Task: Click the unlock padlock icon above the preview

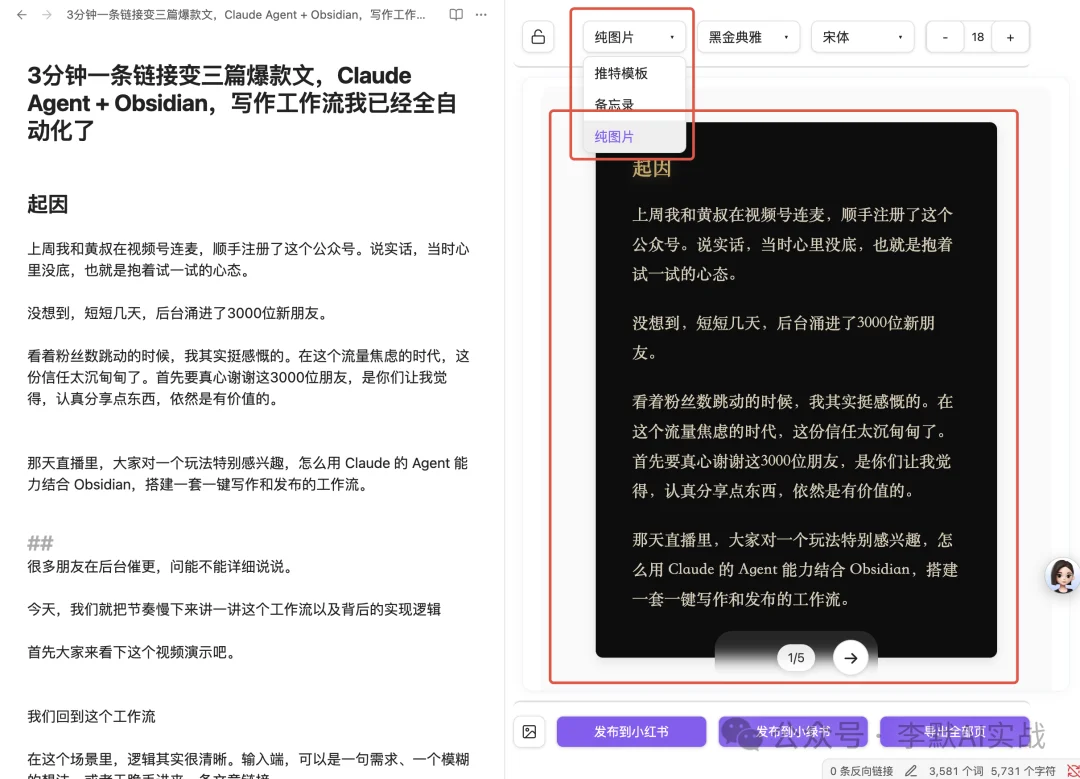Action: [538, 36]
